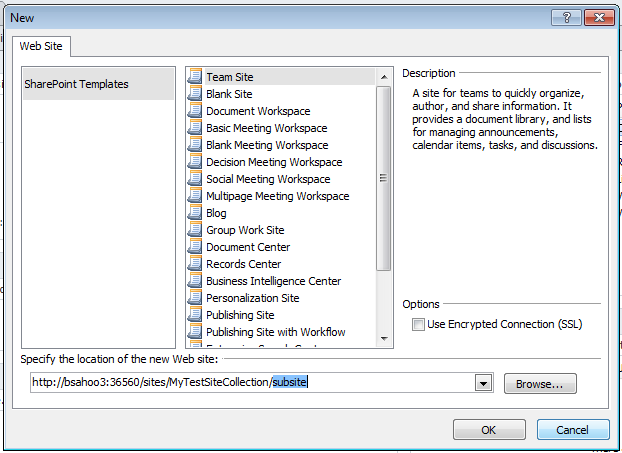622x453 pixels.
Task: Click the Blank Site template icon
Action: [x=195, y=93]
